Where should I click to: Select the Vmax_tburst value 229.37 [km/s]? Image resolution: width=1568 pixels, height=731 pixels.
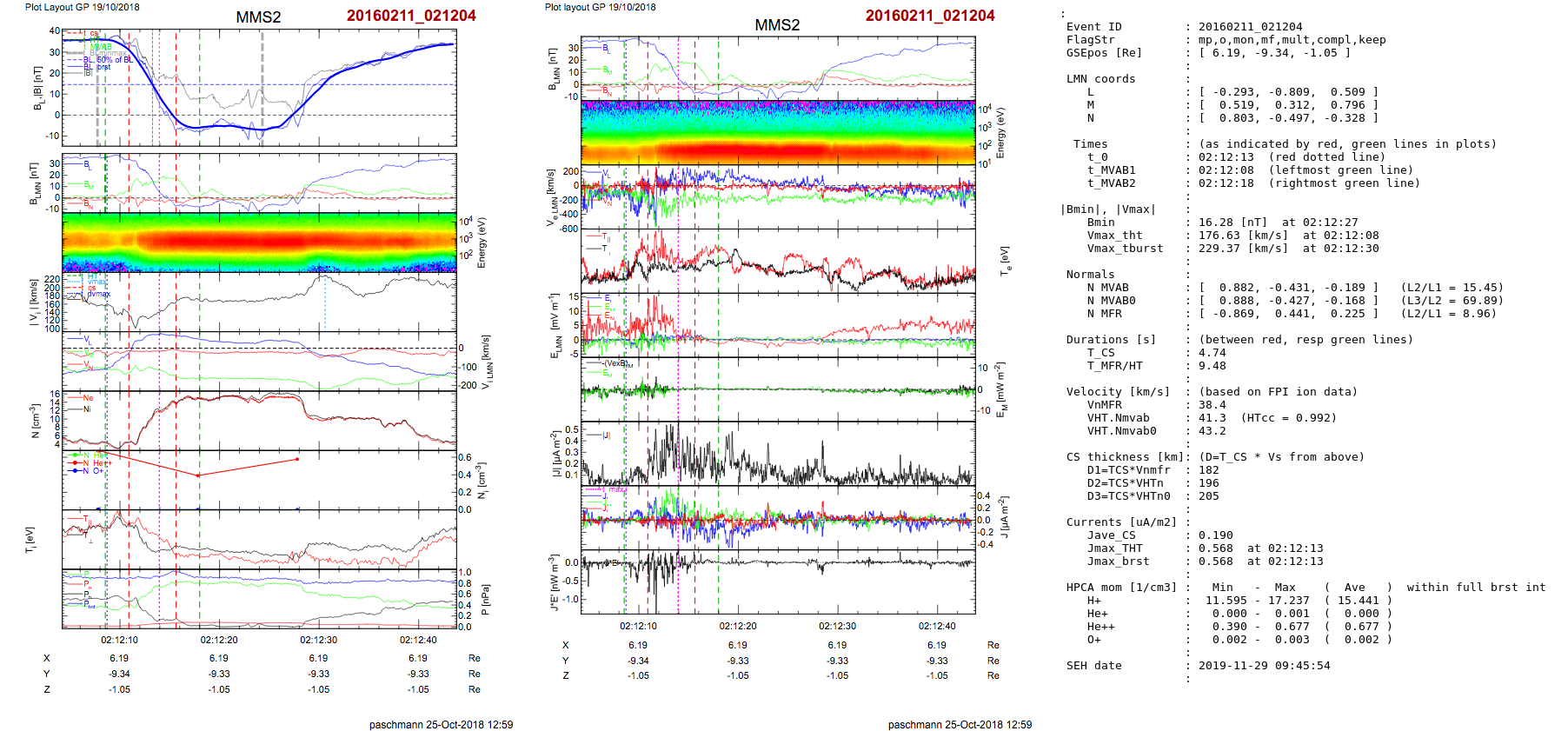tap(1244, 249)
